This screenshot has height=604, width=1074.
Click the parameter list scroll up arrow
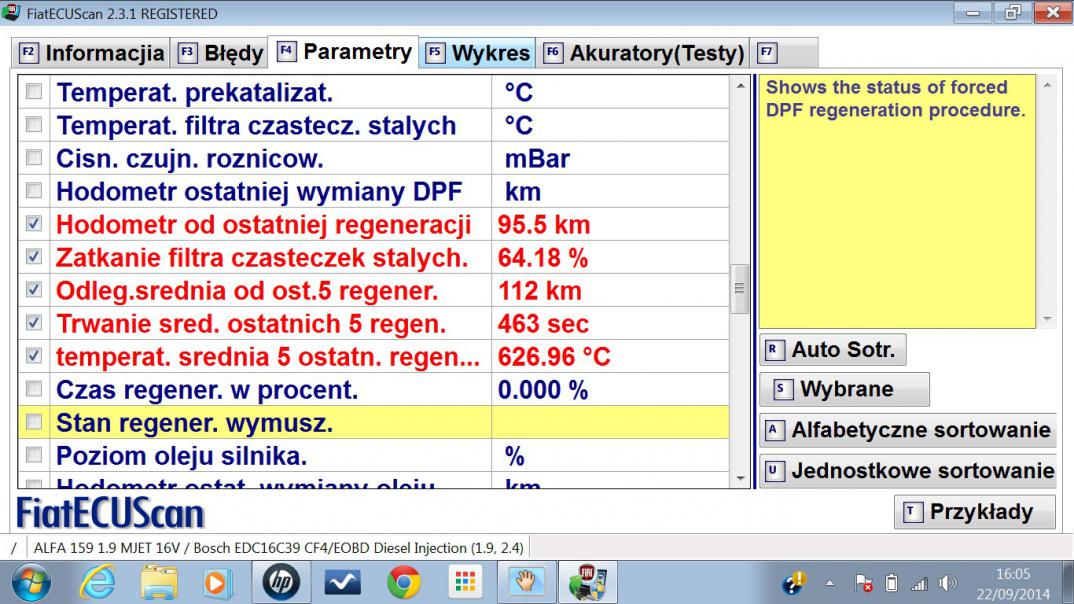(740, 86)
